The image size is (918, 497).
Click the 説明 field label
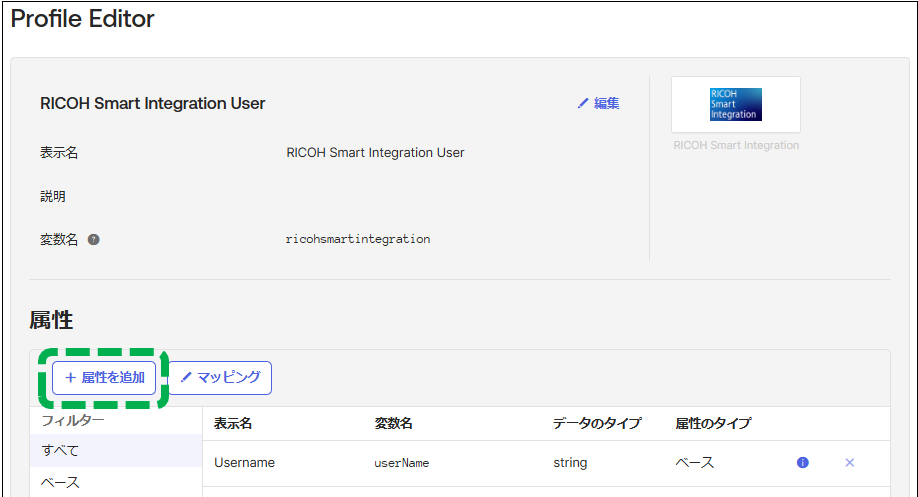point(53,196)
